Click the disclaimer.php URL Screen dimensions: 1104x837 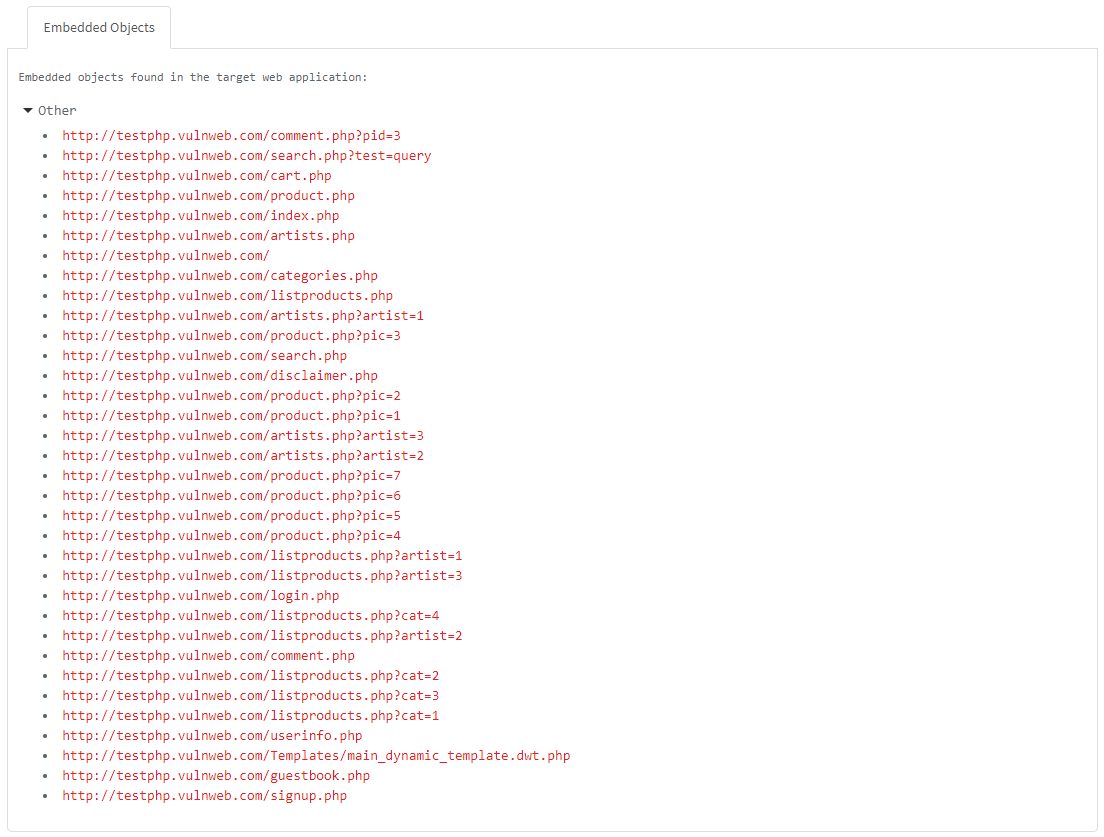220,376
